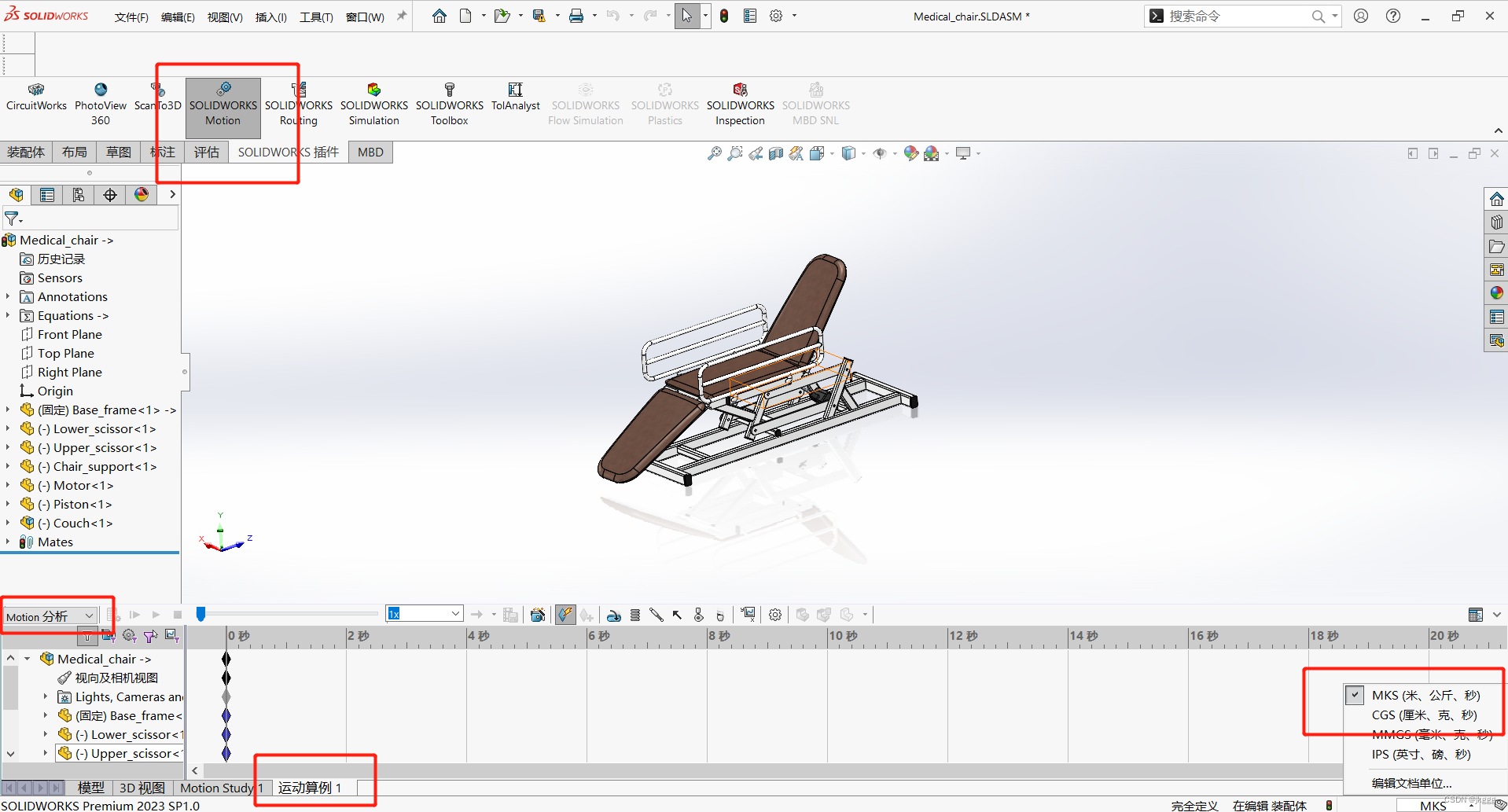Screen dimensions: 1508x812
Task: Click the Filter Animated icon
Action: click(x=109, y=636)
